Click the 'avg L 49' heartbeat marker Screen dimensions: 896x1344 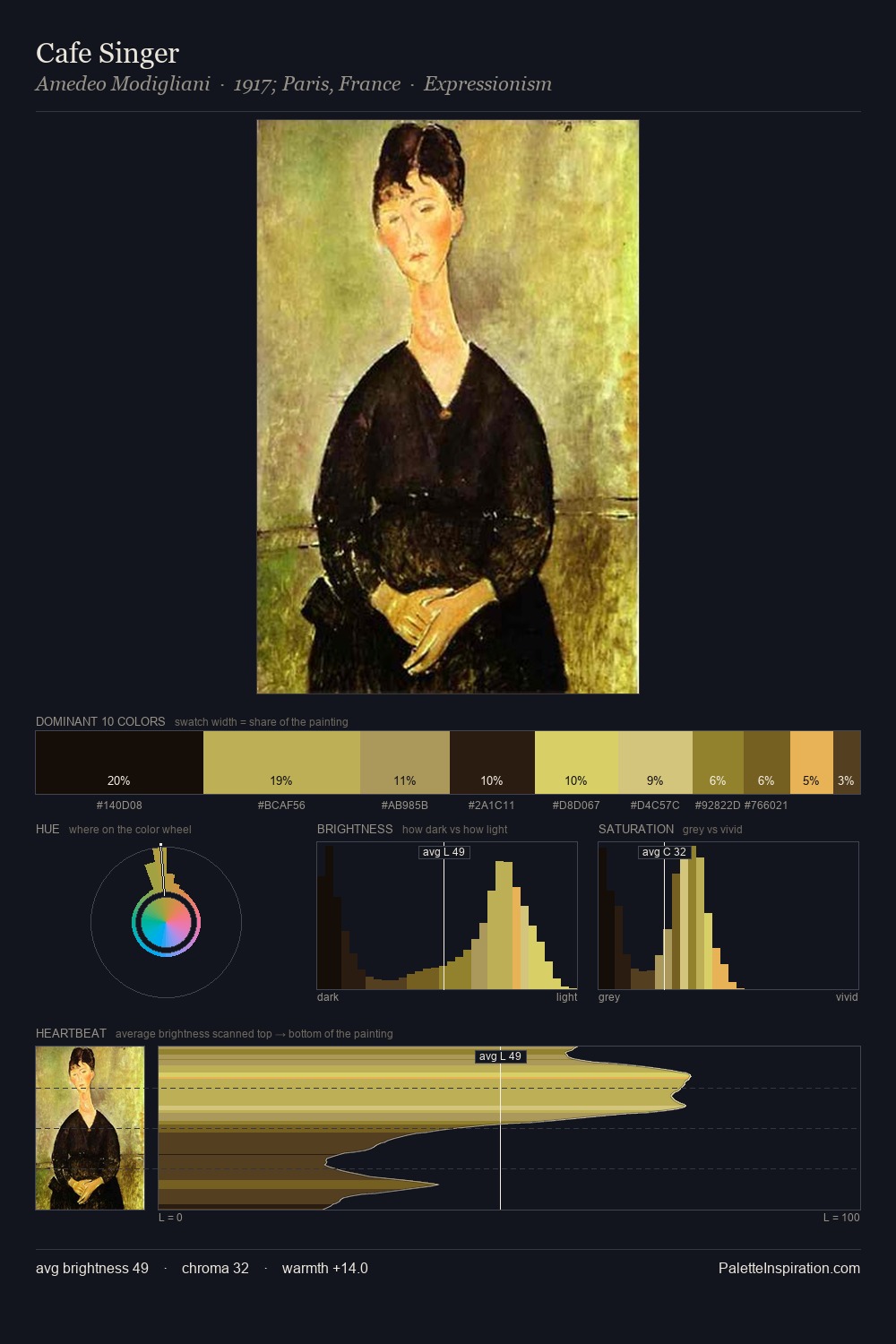click(x=500, y=1056)
